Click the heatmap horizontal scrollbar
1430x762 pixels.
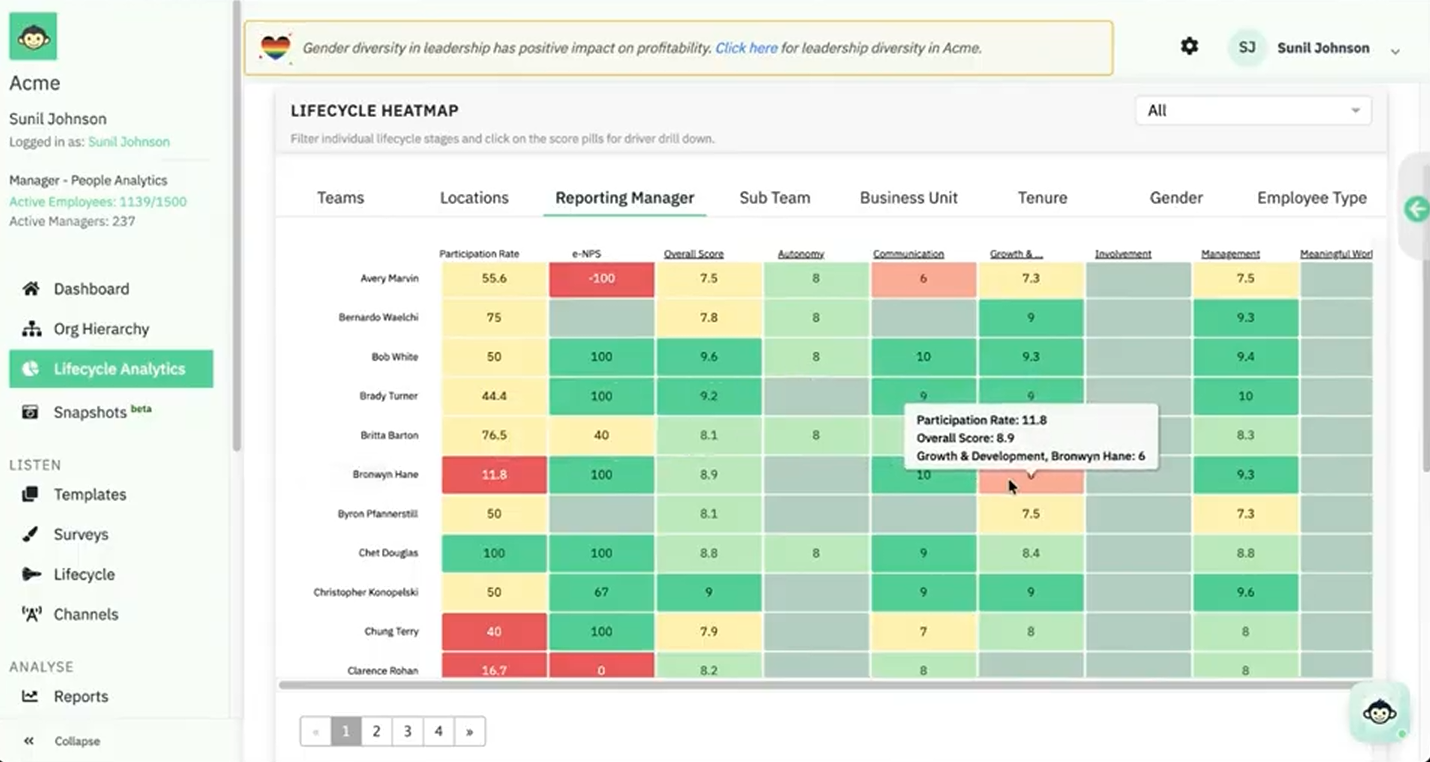[x=815, y=686]
